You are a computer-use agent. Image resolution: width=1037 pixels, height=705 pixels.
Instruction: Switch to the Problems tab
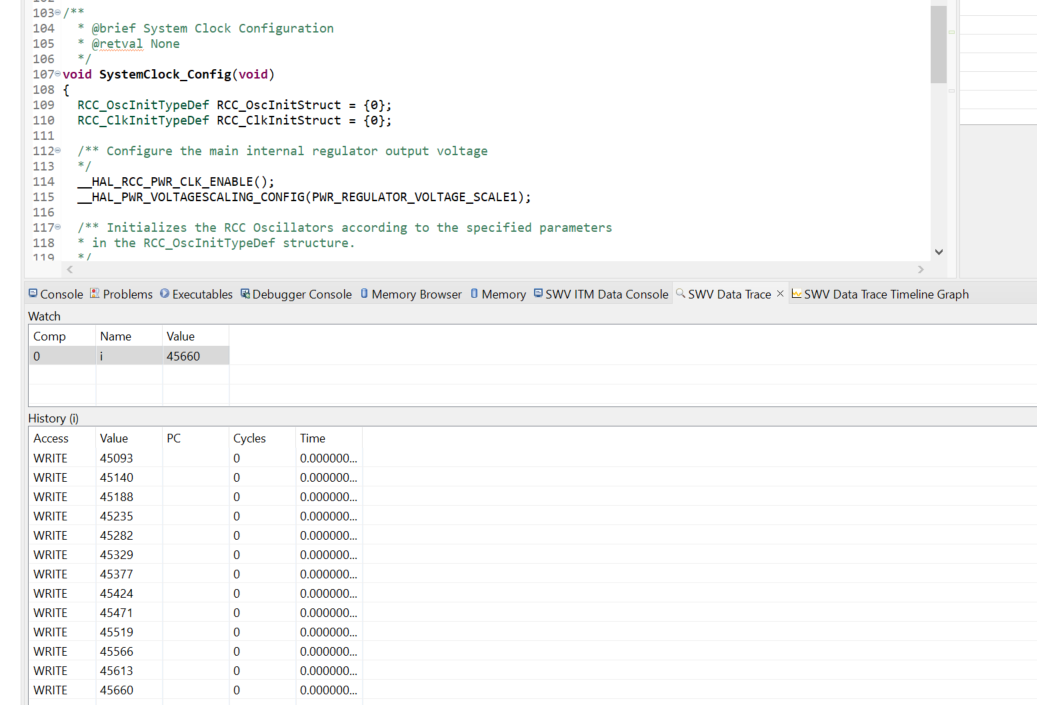pyautogui.click(x=126, y=294)
